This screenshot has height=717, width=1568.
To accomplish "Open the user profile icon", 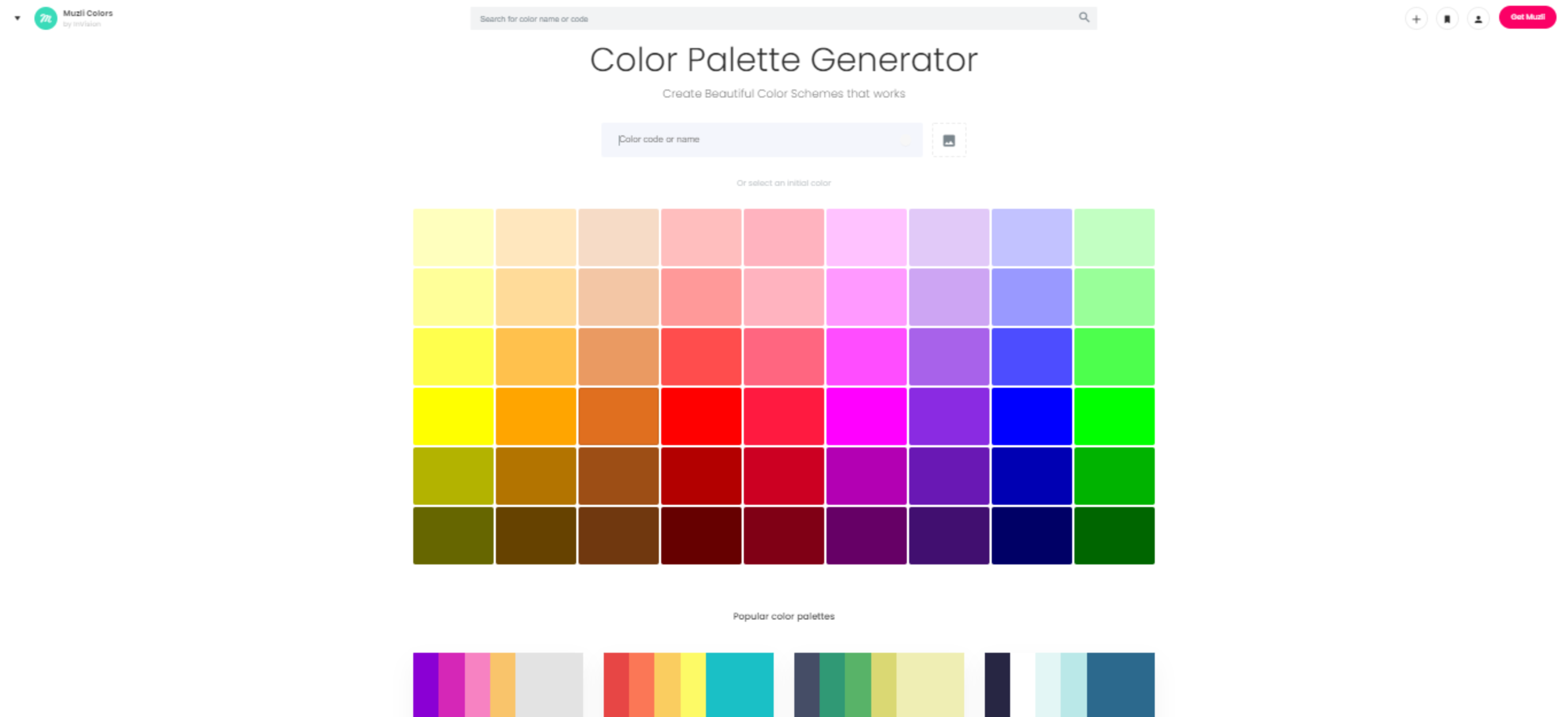I will click(x=1478, y=19).
